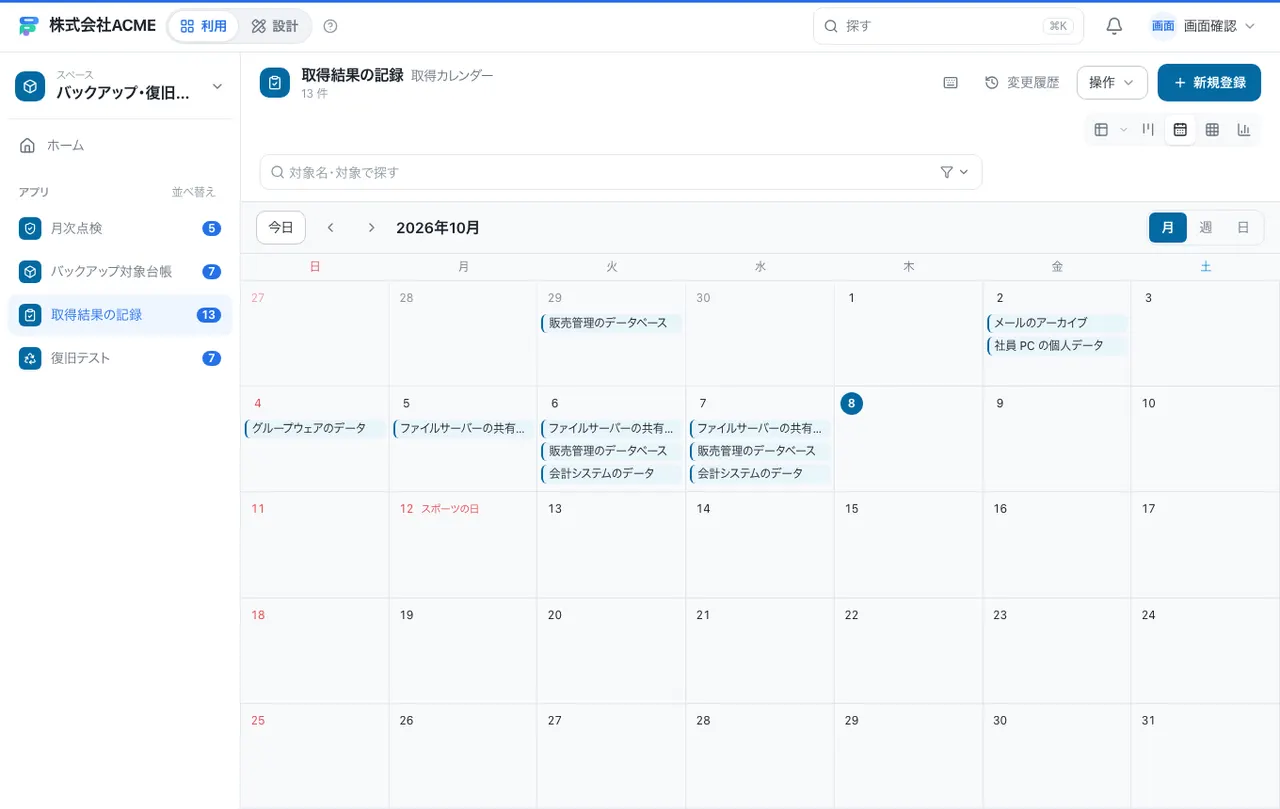The height and width of the screenshot is (809, 1280).
Task: Expand the 画面確認 user menu
Action: (x=1203, y=26)
